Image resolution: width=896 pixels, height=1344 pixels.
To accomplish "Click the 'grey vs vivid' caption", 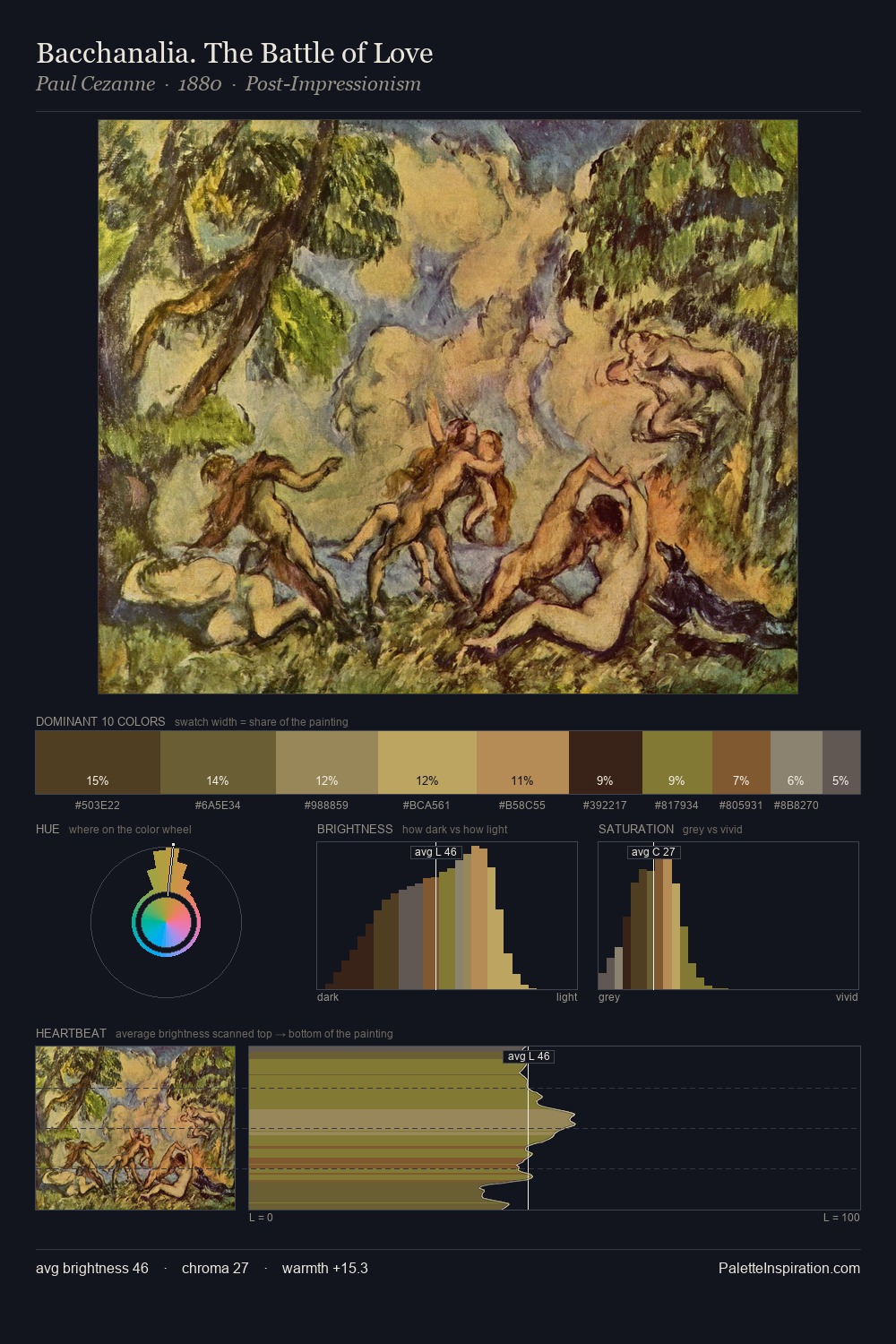I will (712, 830).
